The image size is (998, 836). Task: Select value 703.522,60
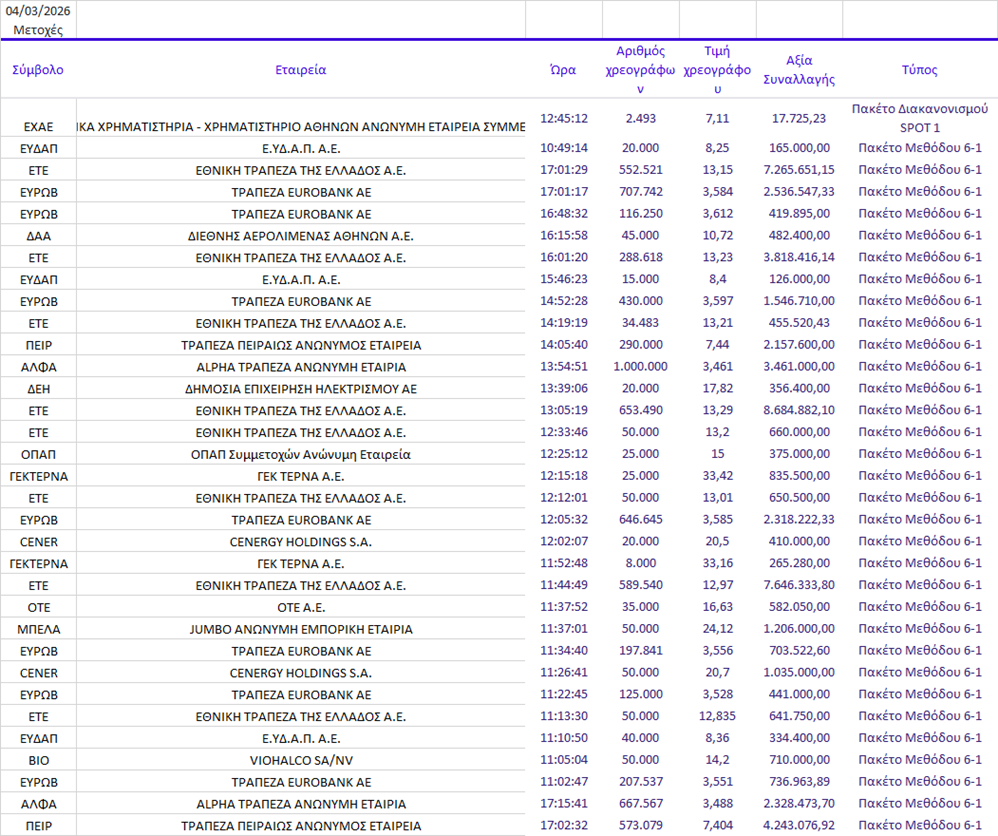799,650
